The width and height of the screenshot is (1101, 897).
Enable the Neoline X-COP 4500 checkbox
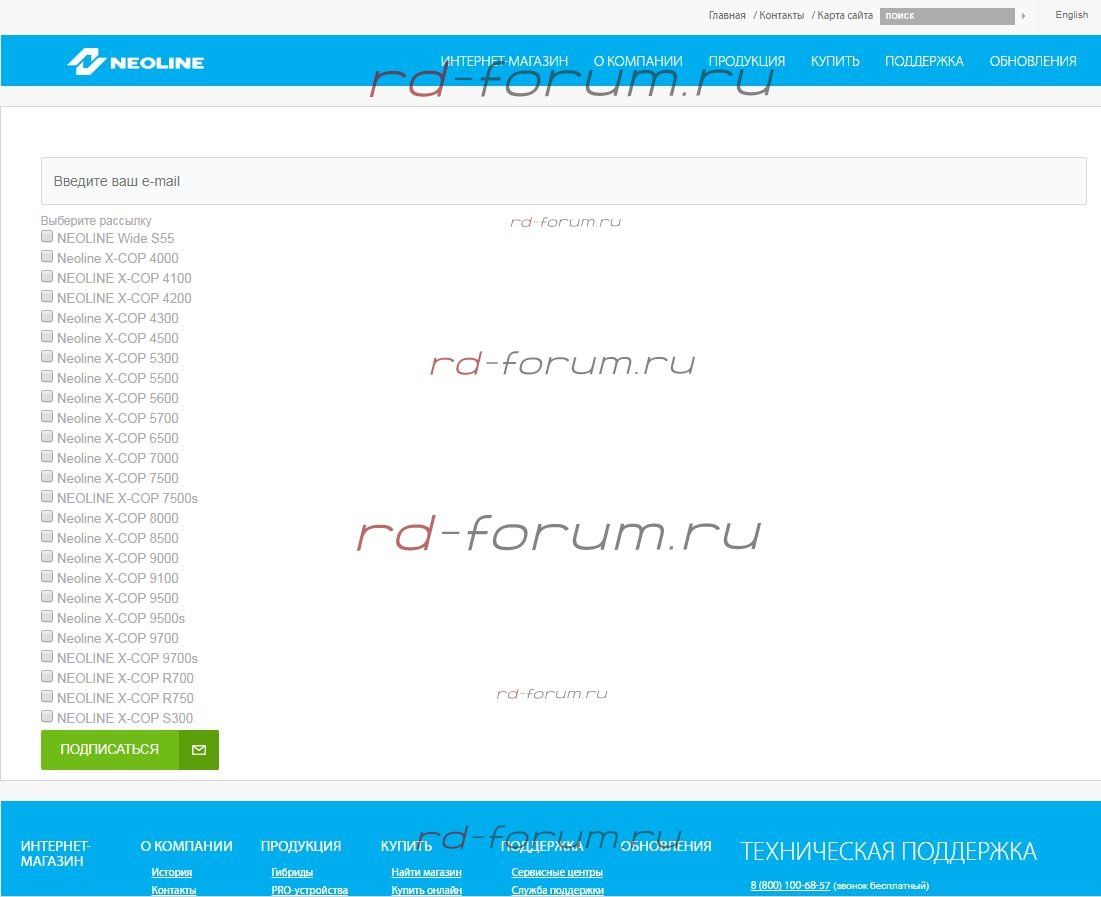[47, 337]
